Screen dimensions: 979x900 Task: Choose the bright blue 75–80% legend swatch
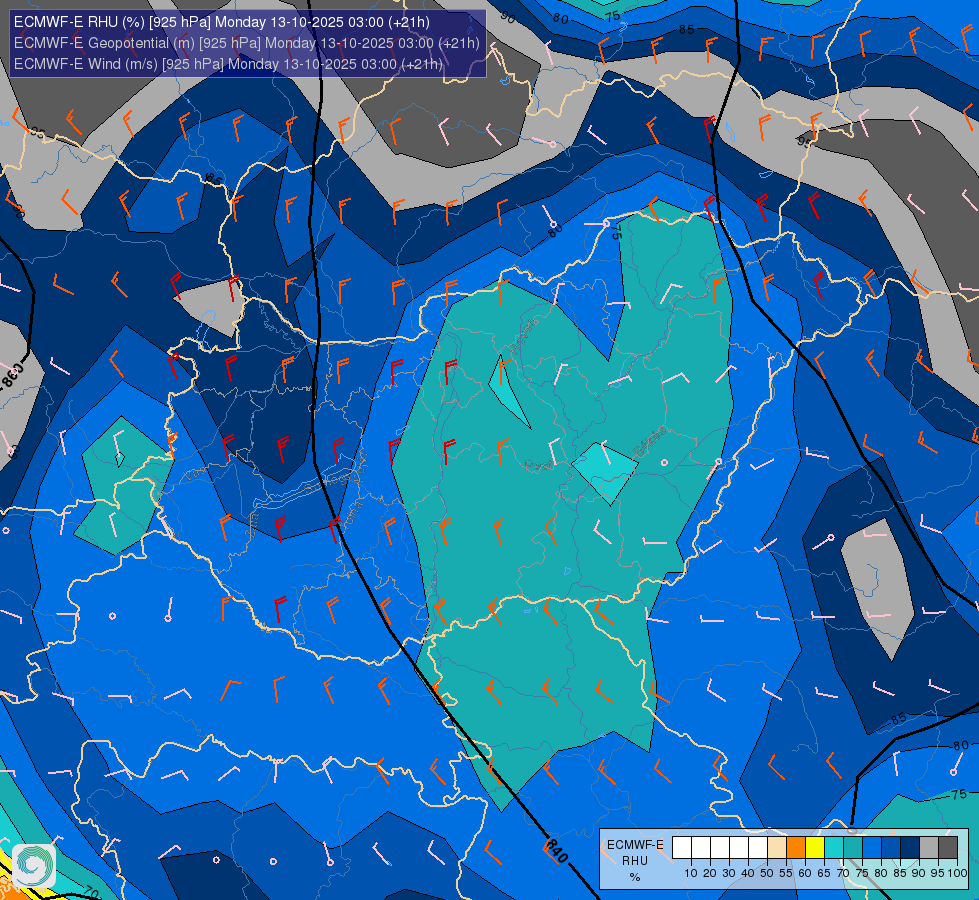pyautogui.click(x=872, y=848)
